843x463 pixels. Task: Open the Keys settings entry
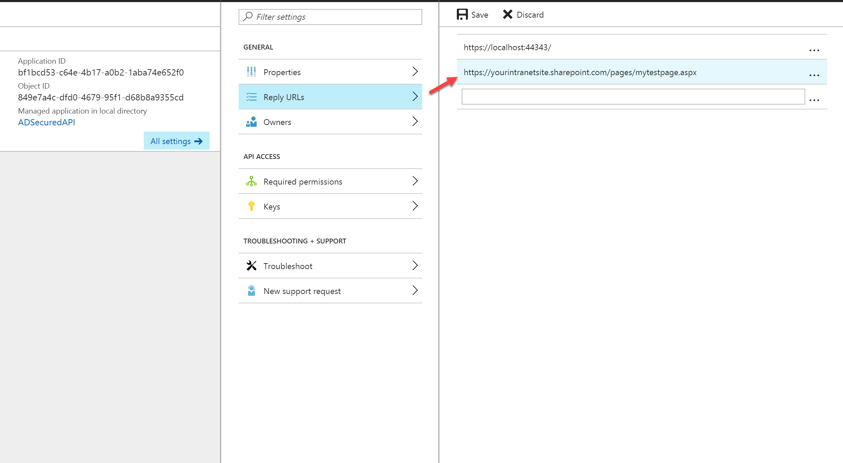click(330, 206)
